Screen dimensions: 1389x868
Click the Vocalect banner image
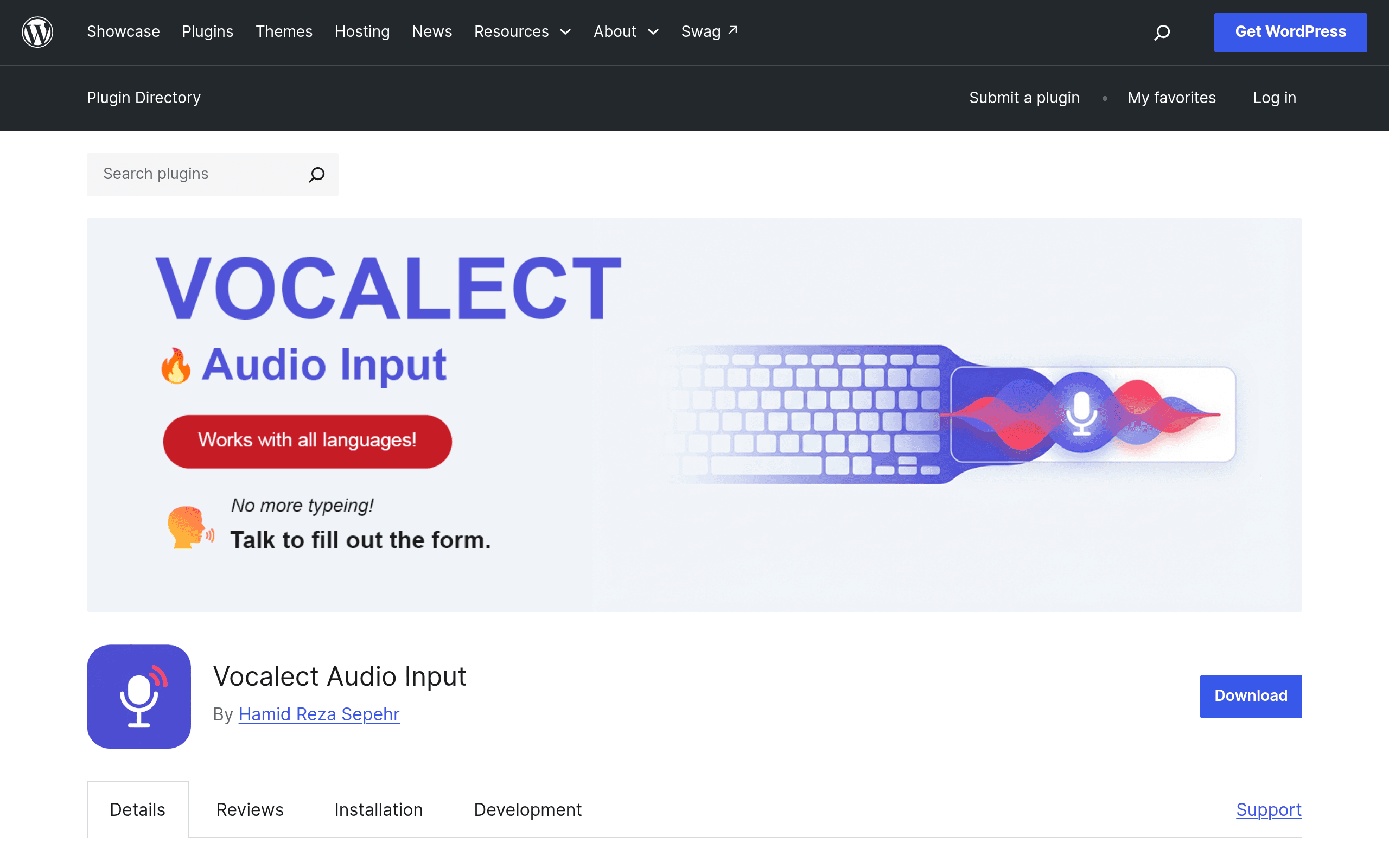tap(694, 414)
